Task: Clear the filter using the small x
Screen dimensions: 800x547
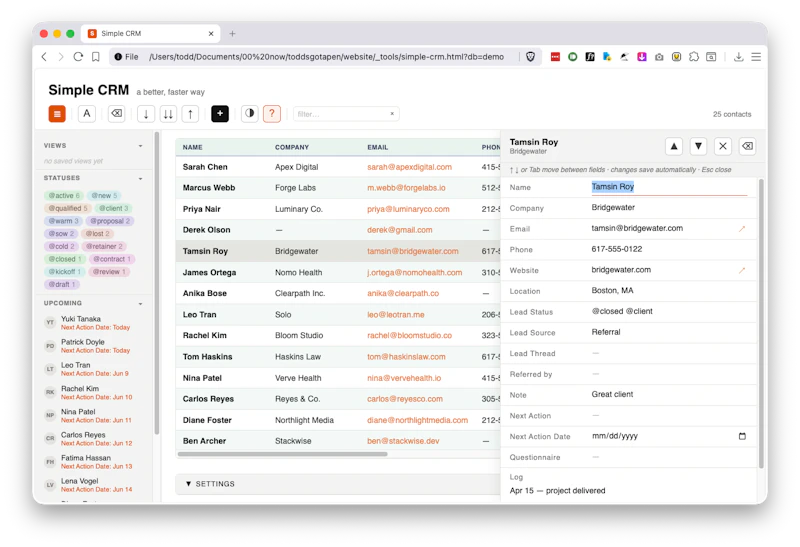Action: point(392,114)
